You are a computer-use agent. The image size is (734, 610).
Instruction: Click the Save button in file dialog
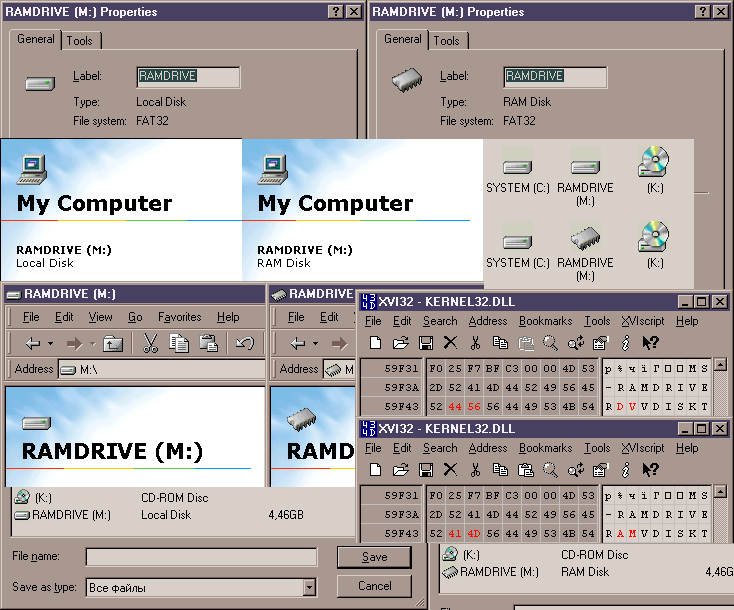(374, 557)
